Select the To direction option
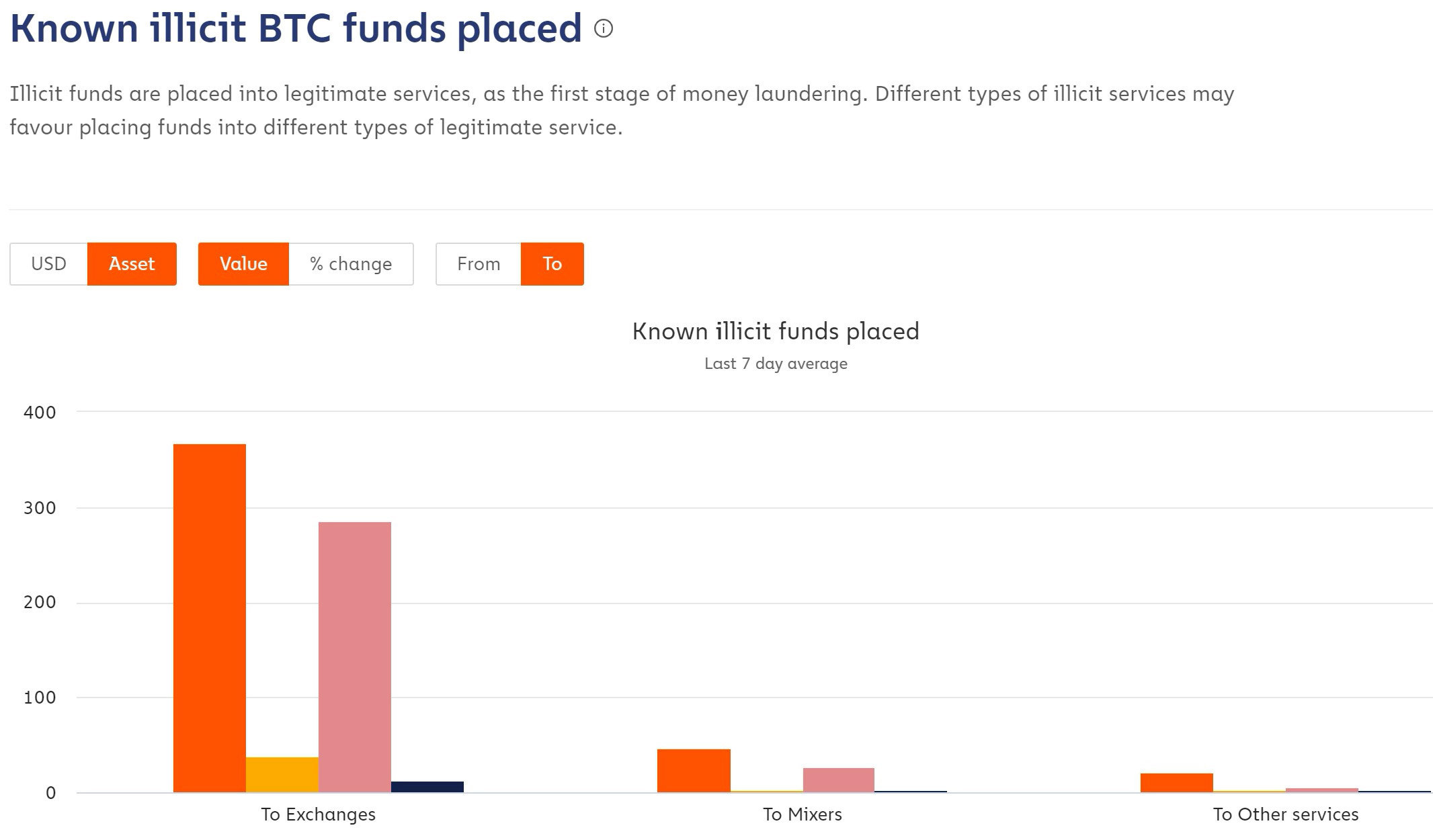 pos(552,263)
